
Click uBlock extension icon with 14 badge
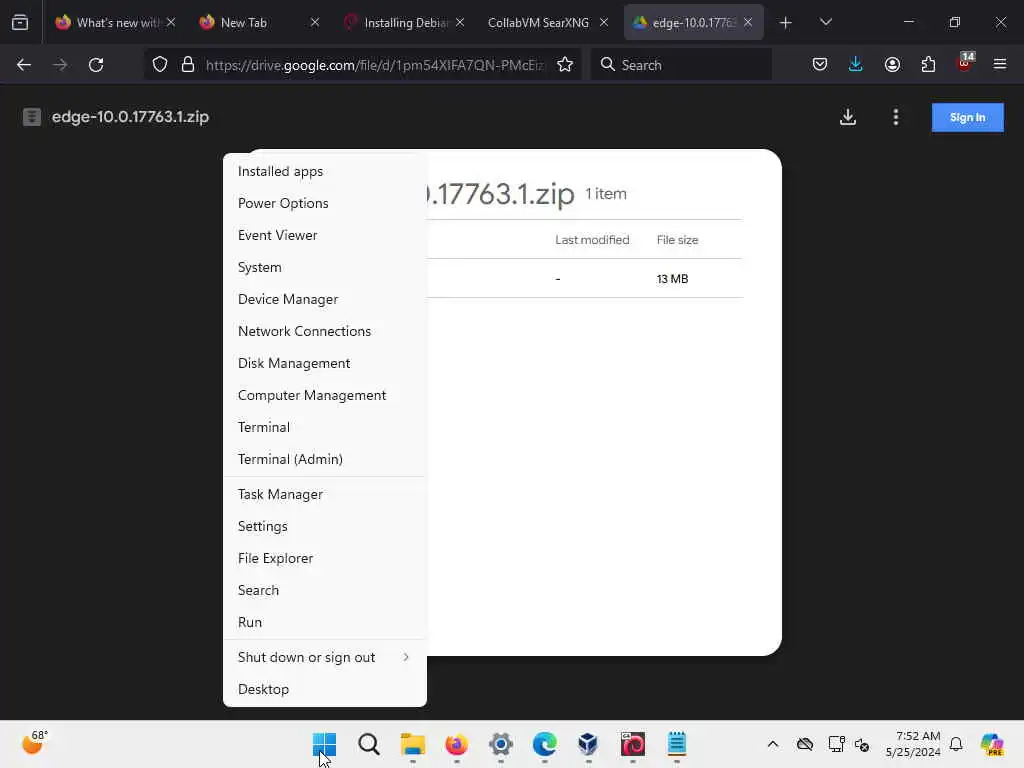tap(965, 63)
